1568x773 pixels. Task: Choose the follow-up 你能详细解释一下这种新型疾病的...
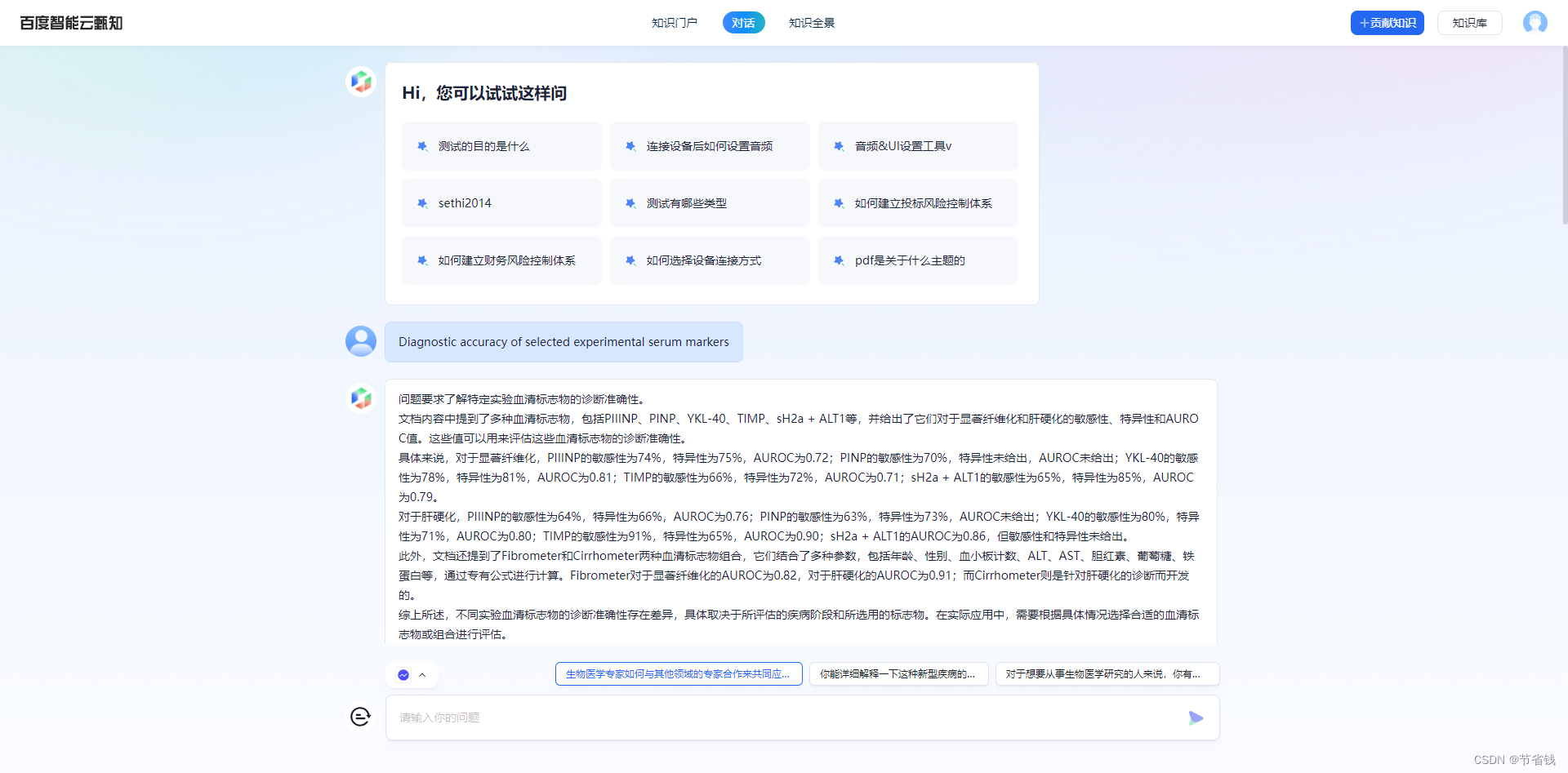click(898, 674)
